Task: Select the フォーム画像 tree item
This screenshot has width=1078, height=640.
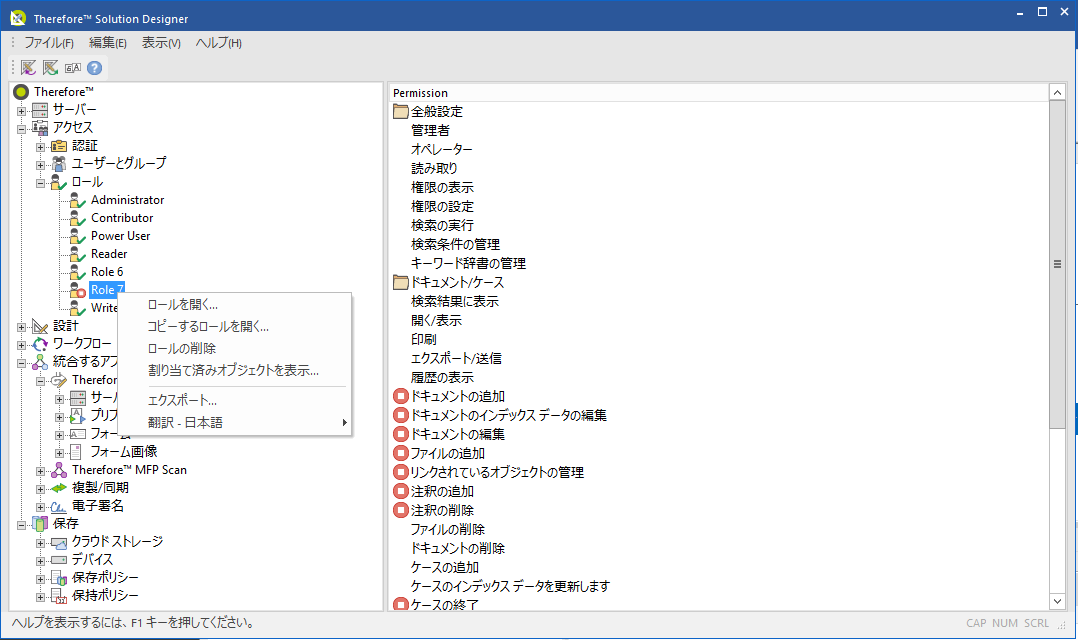Action: point(124,452)
